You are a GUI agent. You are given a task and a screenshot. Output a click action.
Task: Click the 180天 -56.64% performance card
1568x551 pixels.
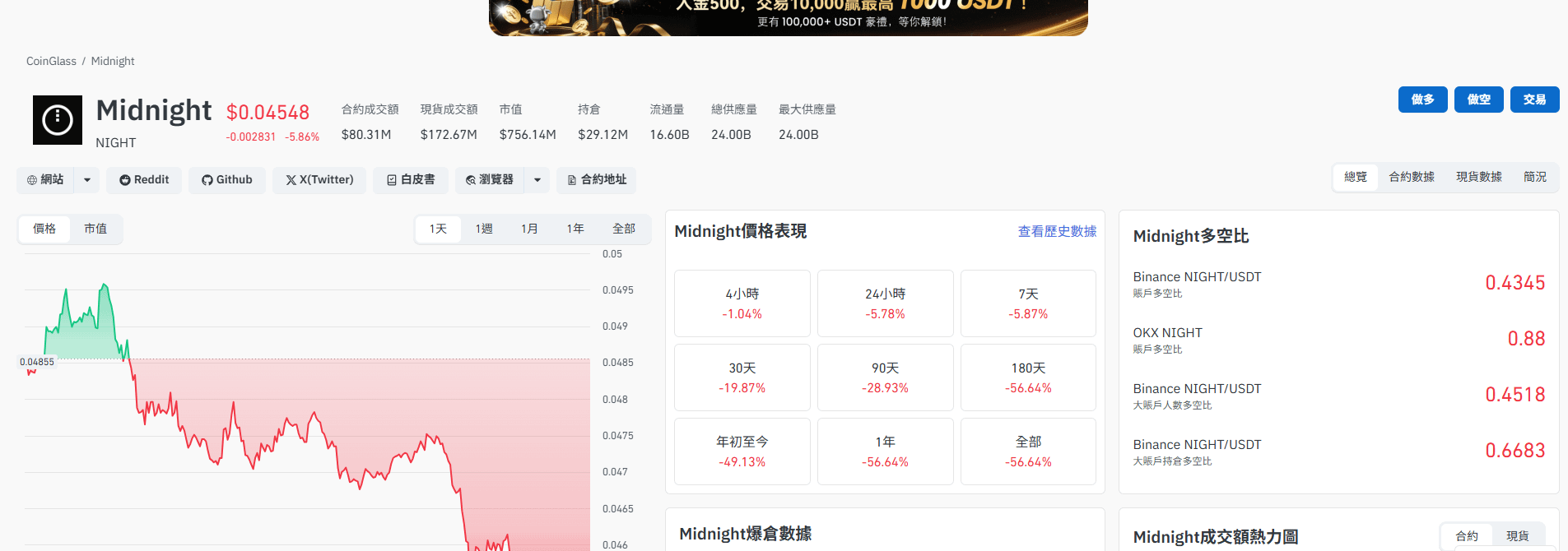pyautogui.click(x=1029, y=377)
